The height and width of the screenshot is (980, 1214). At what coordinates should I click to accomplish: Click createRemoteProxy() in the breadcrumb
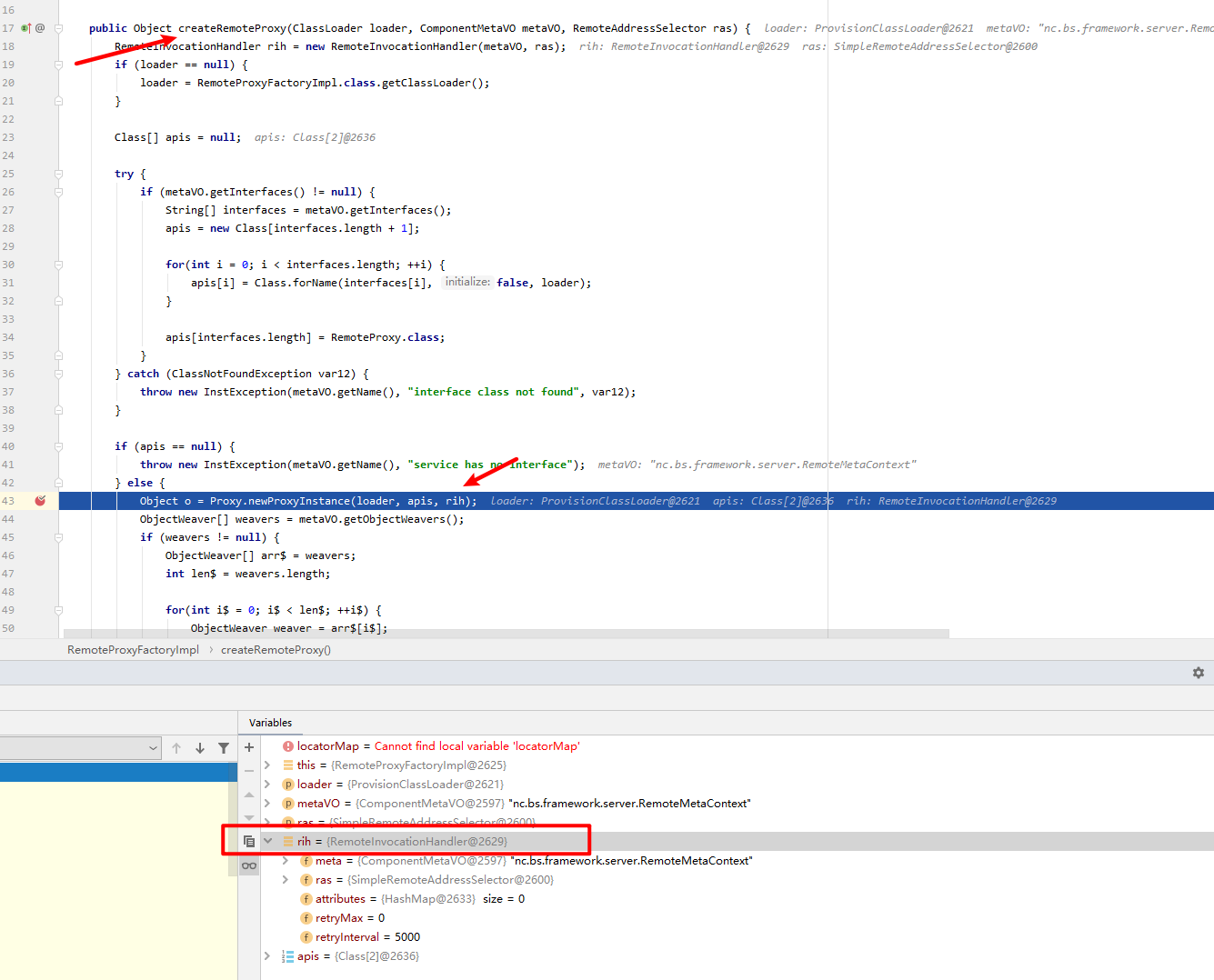click(x=276, y=650)
